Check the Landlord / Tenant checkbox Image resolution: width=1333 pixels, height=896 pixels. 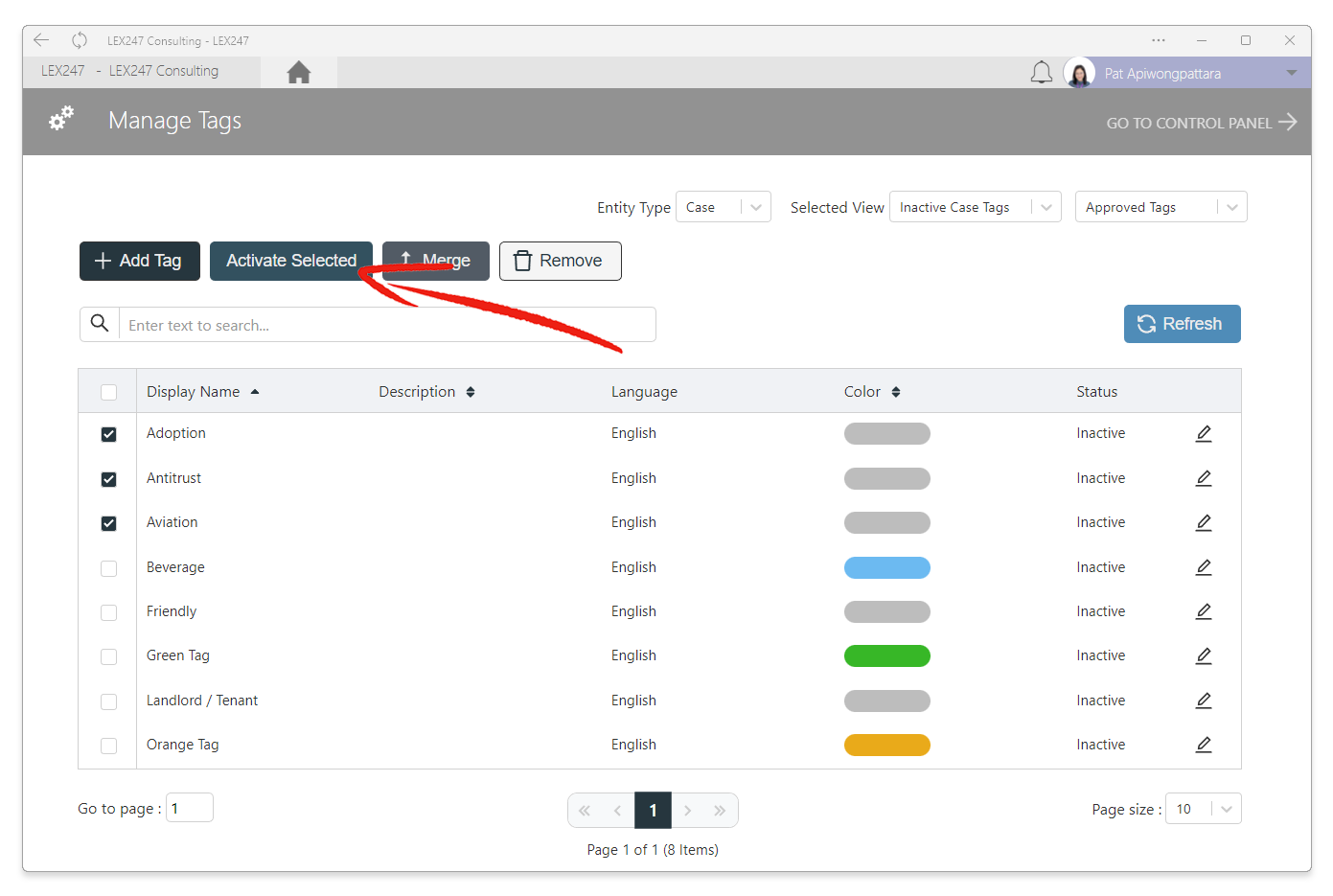tap(108, 701)
